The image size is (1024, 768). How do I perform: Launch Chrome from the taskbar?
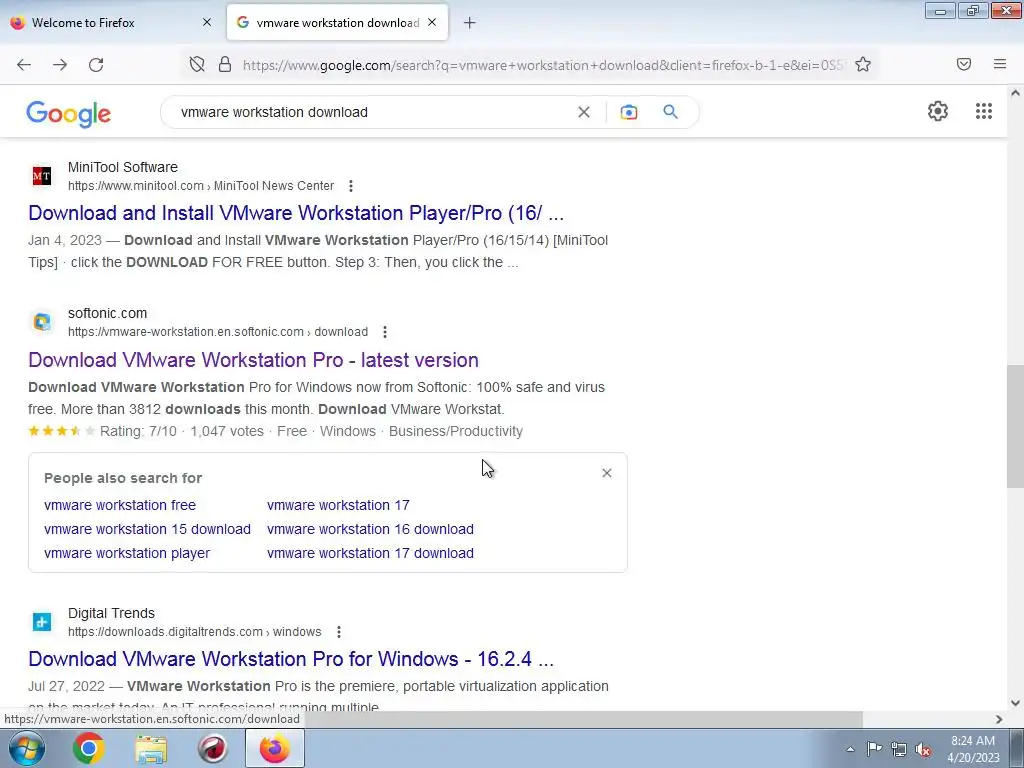point(89,748)
